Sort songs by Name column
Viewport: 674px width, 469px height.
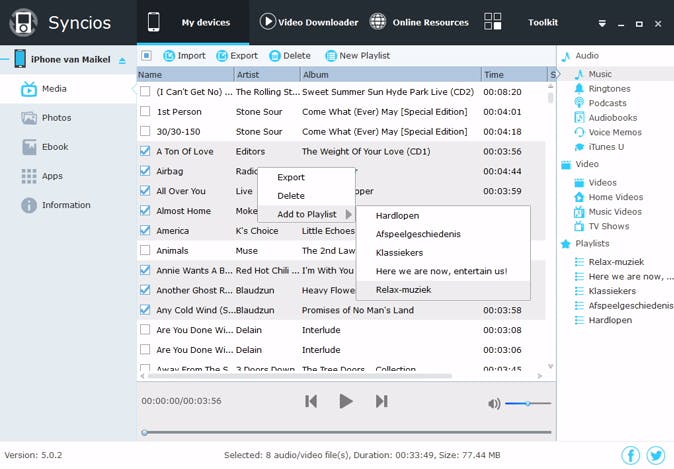[185, 74]
